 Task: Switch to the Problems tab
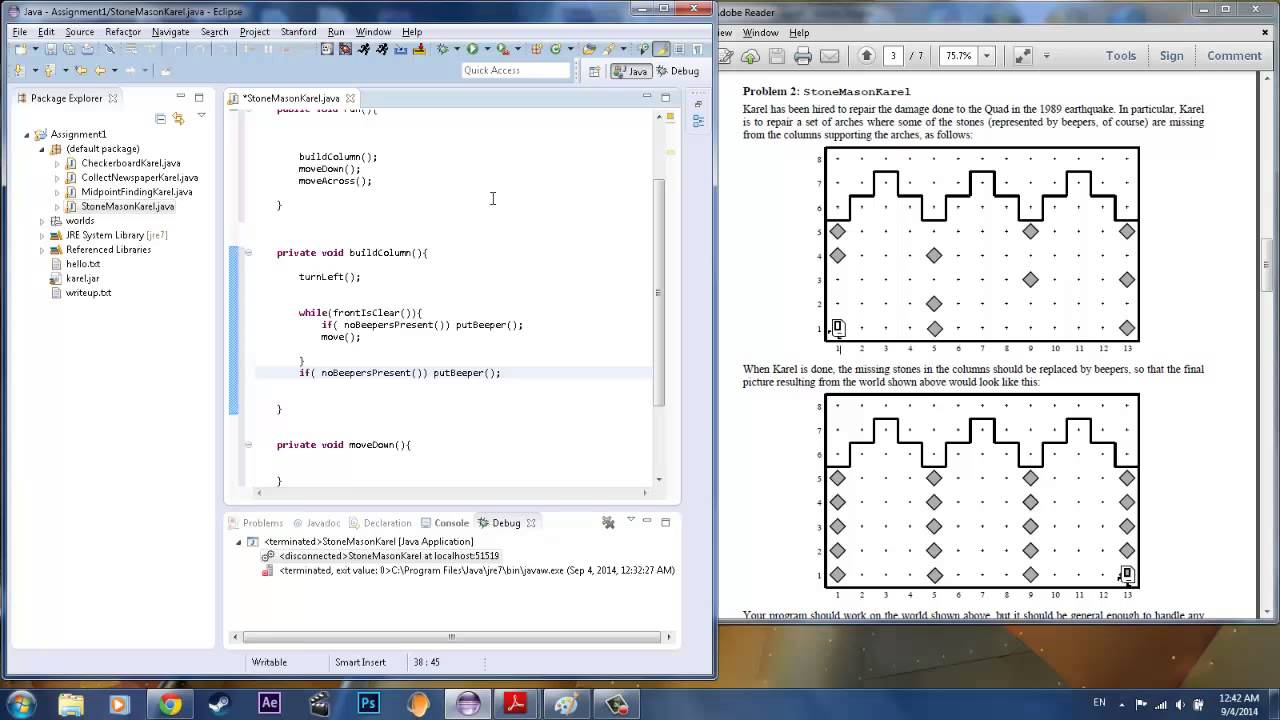256,523
